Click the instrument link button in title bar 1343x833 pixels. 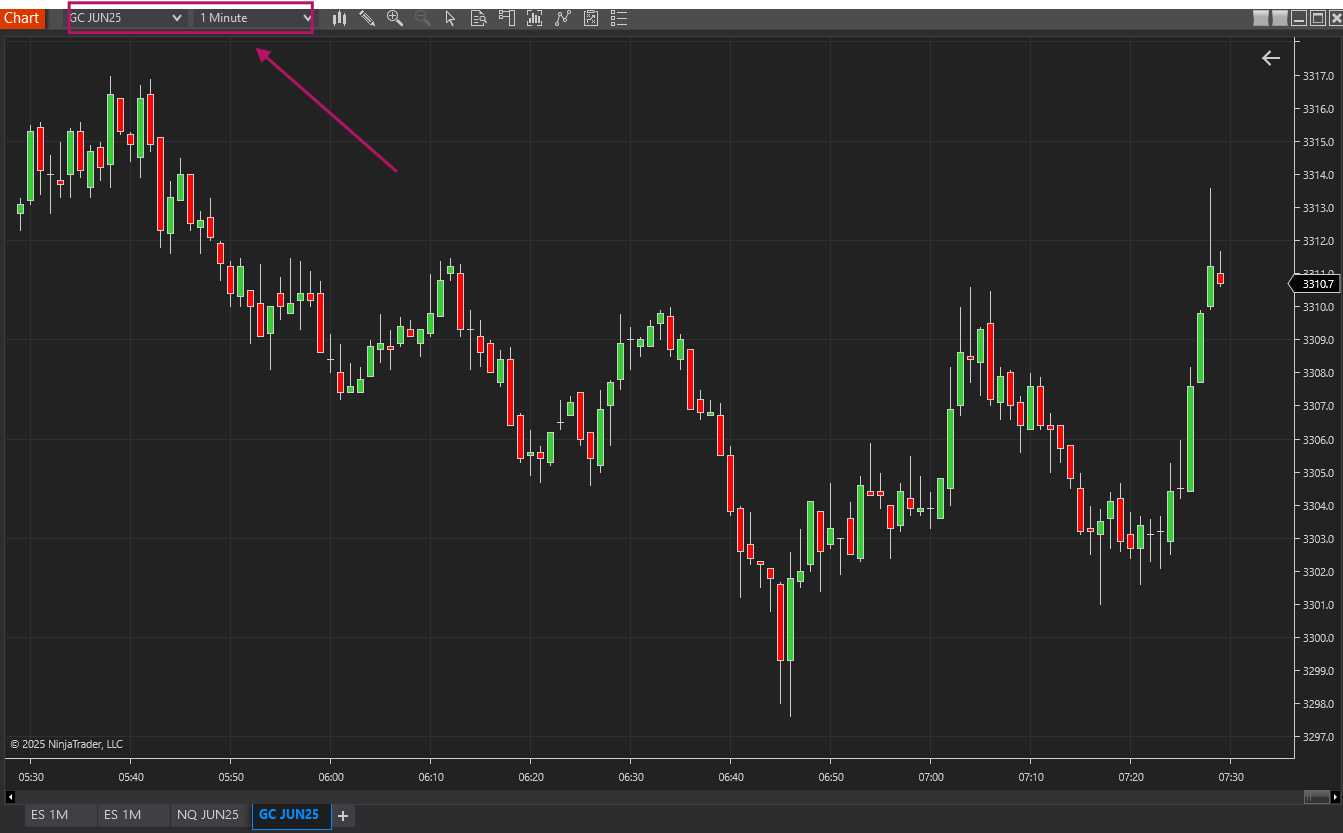tap(1260, 18)
